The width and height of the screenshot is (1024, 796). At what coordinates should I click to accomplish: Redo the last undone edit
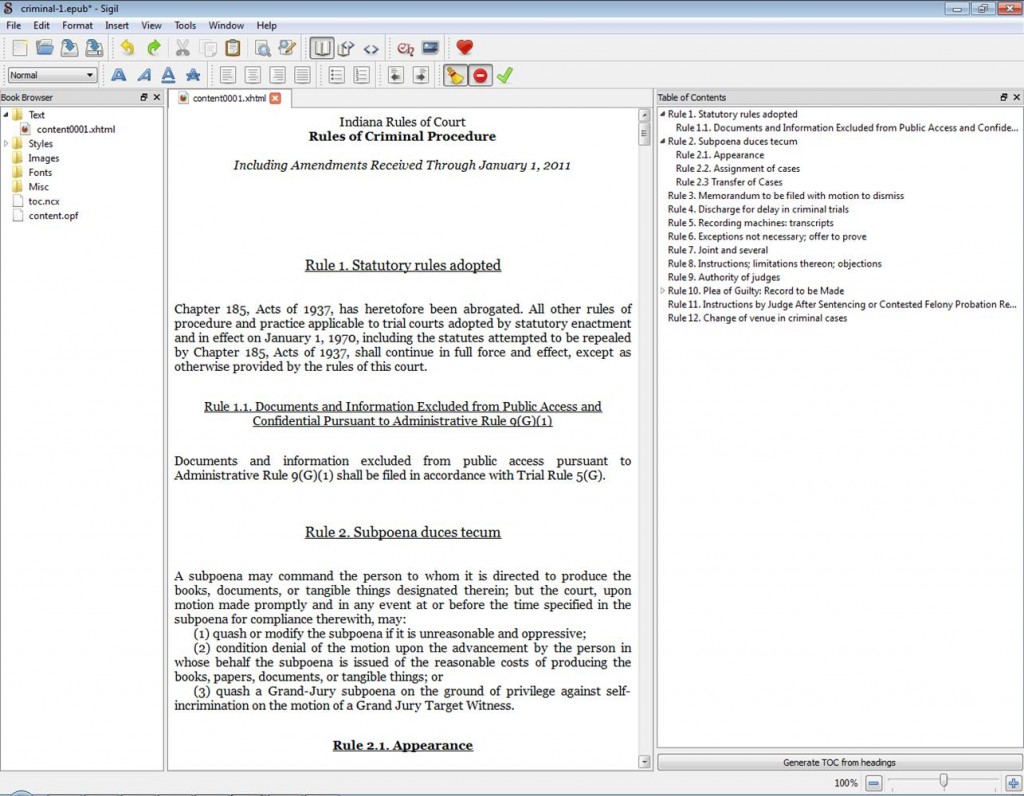tap(153, 48)
